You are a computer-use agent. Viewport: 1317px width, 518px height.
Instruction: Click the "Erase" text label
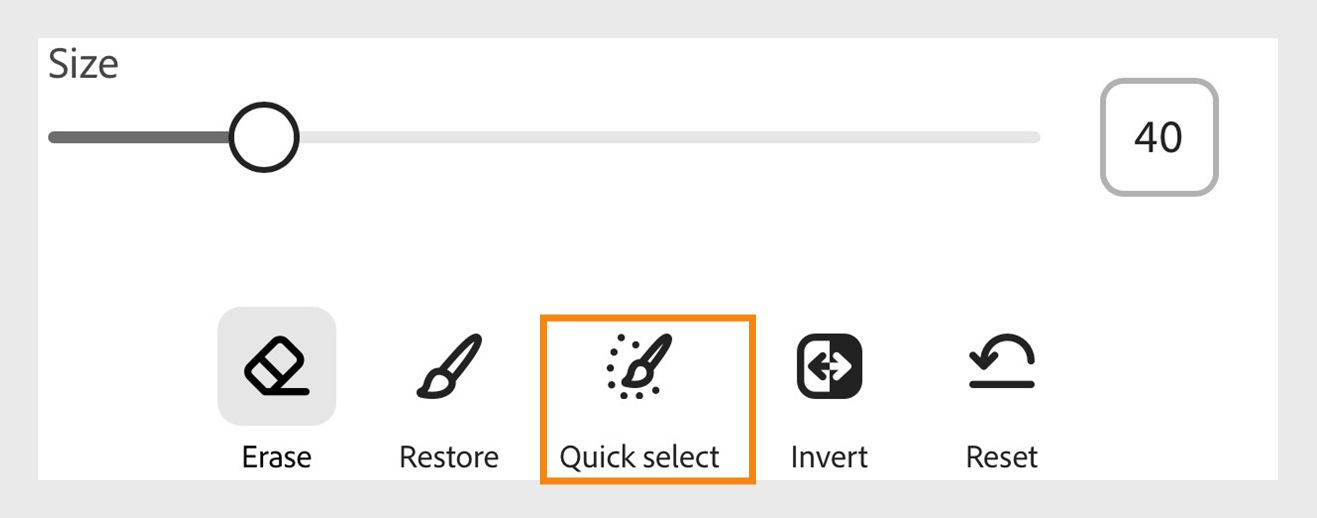click(276, 457)
